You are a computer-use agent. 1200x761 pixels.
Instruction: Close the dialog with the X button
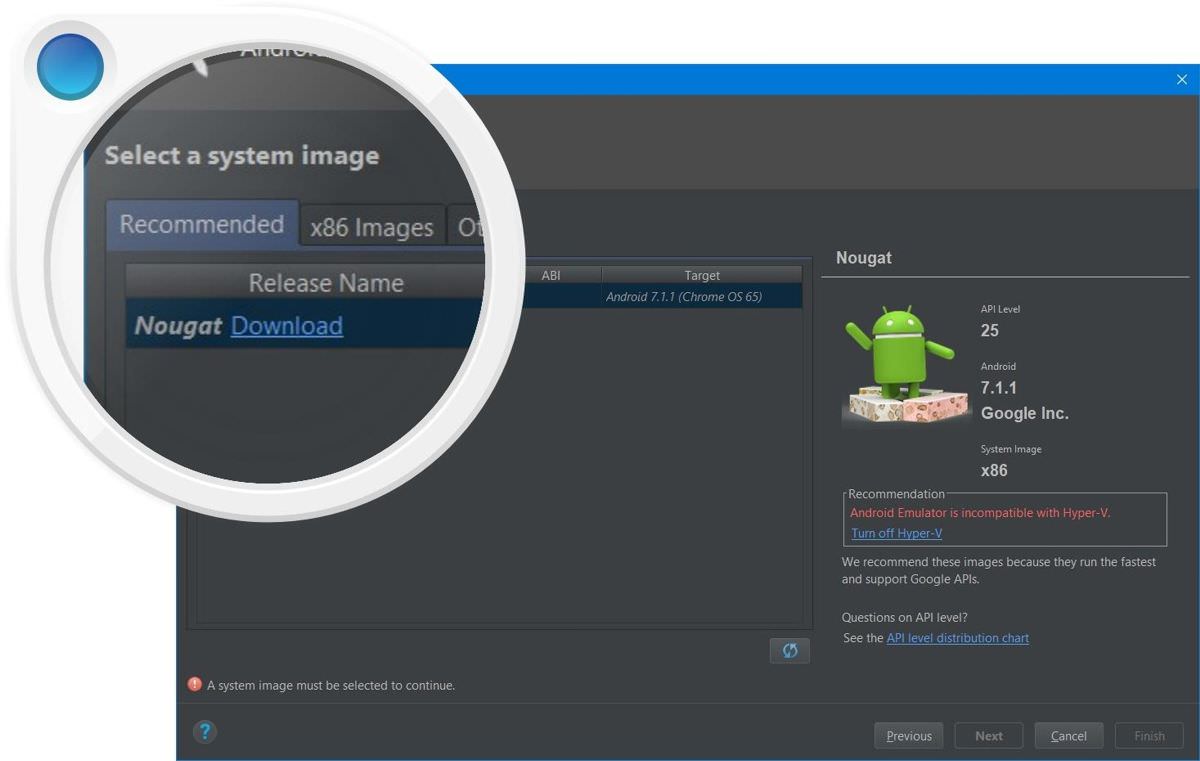pyautogui.click(x=1182, y=80)
